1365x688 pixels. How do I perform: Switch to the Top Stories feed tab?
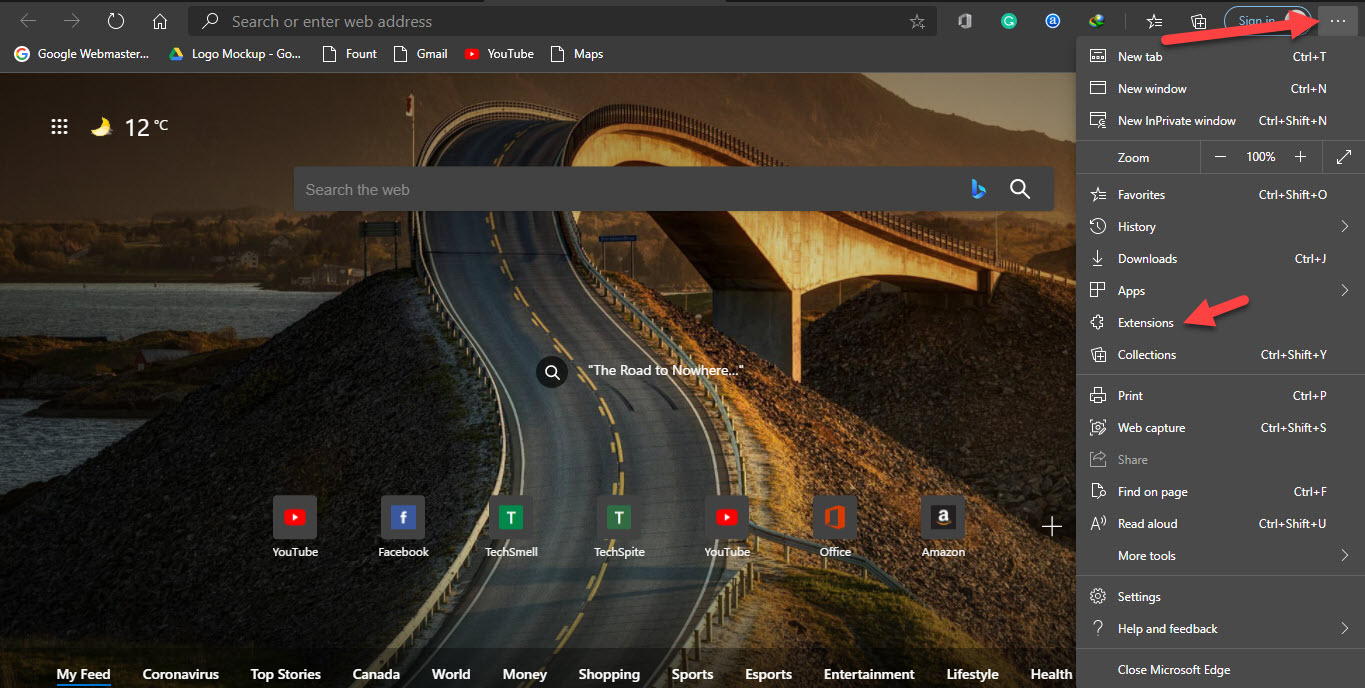[285, 674]
